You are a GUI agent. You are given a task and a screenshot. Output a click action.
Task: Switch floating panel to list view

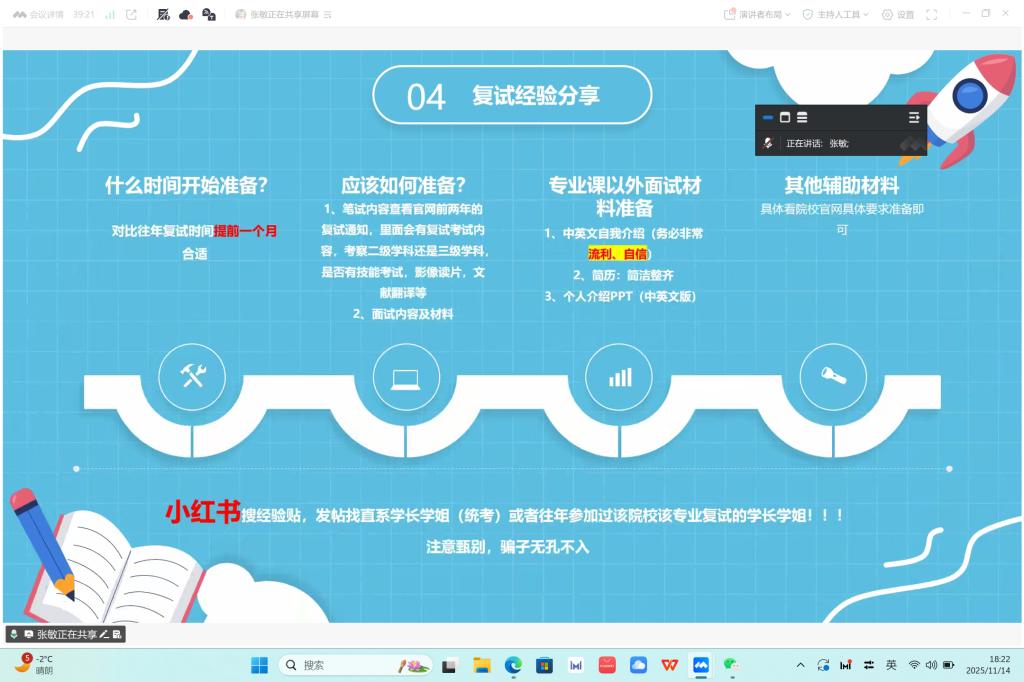coord(802,117)
